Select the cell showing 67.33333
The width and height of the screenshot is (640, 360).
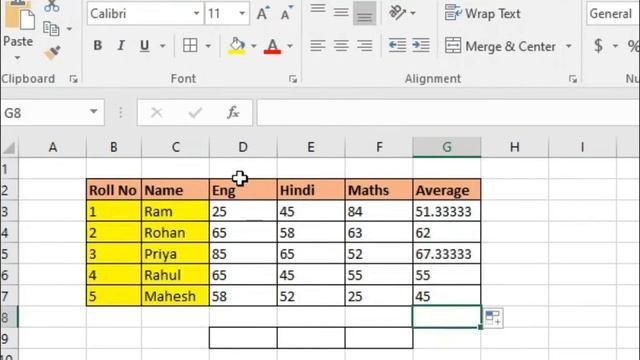(x=447, y=254)
